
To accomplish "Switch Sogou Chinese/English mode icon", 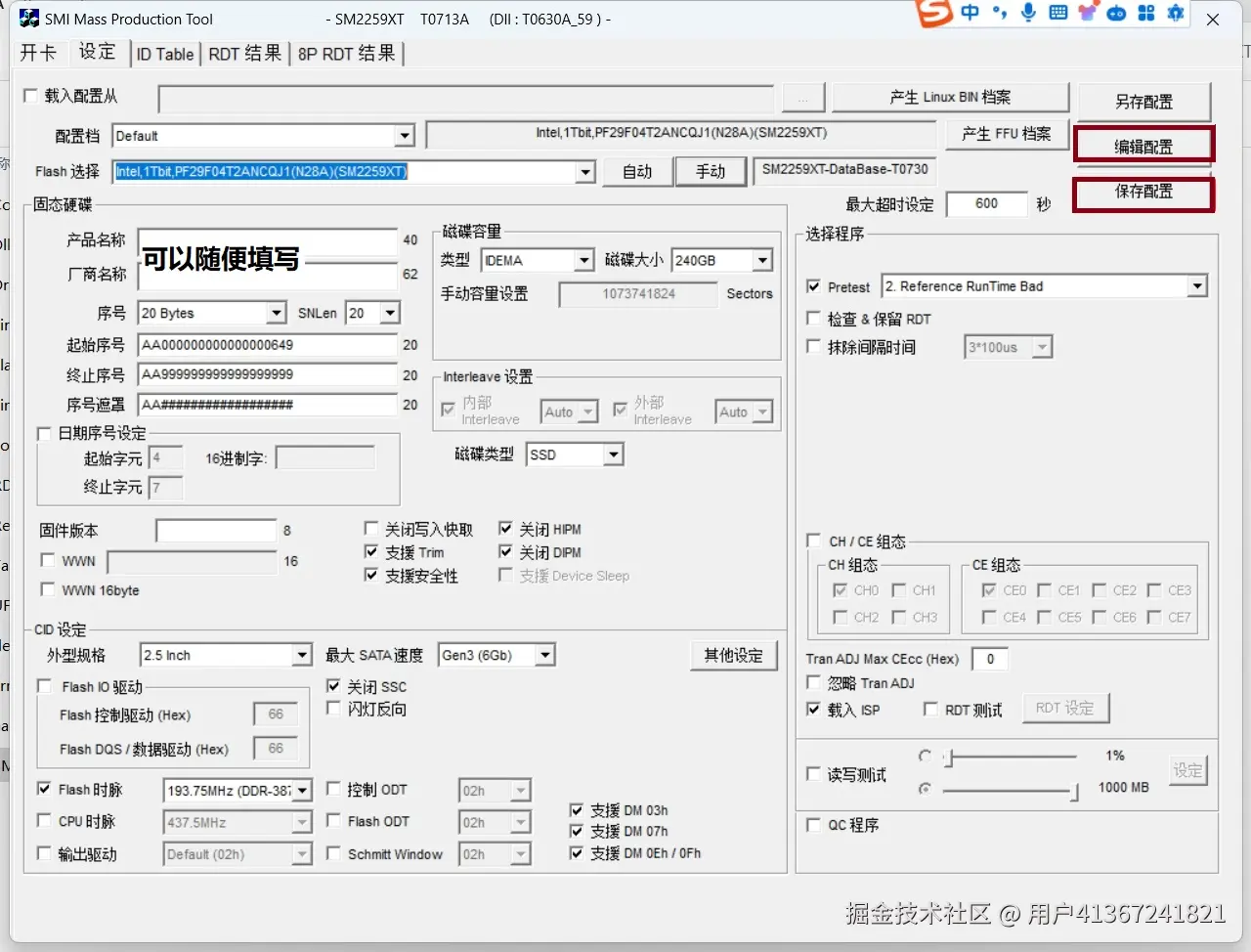I will pyautogui.click(x=970, y=13).
